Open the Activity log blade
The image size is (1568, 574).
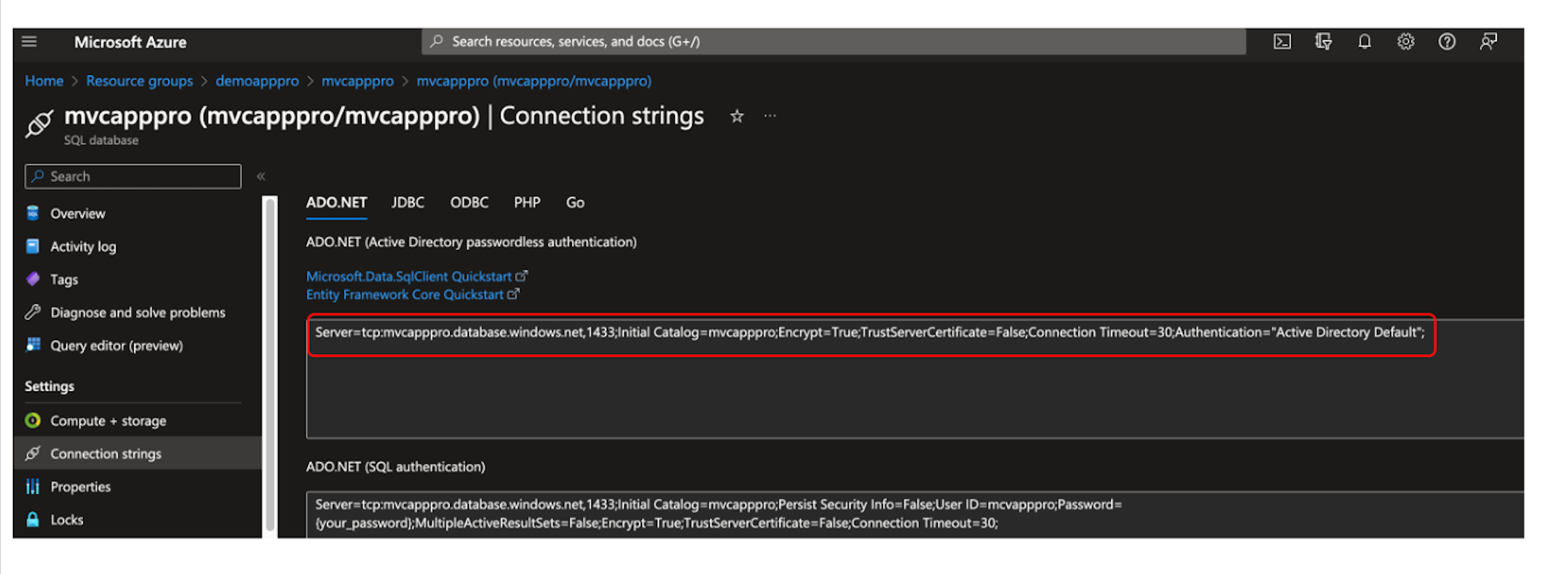pyautogui.click(x=83, y=246)
